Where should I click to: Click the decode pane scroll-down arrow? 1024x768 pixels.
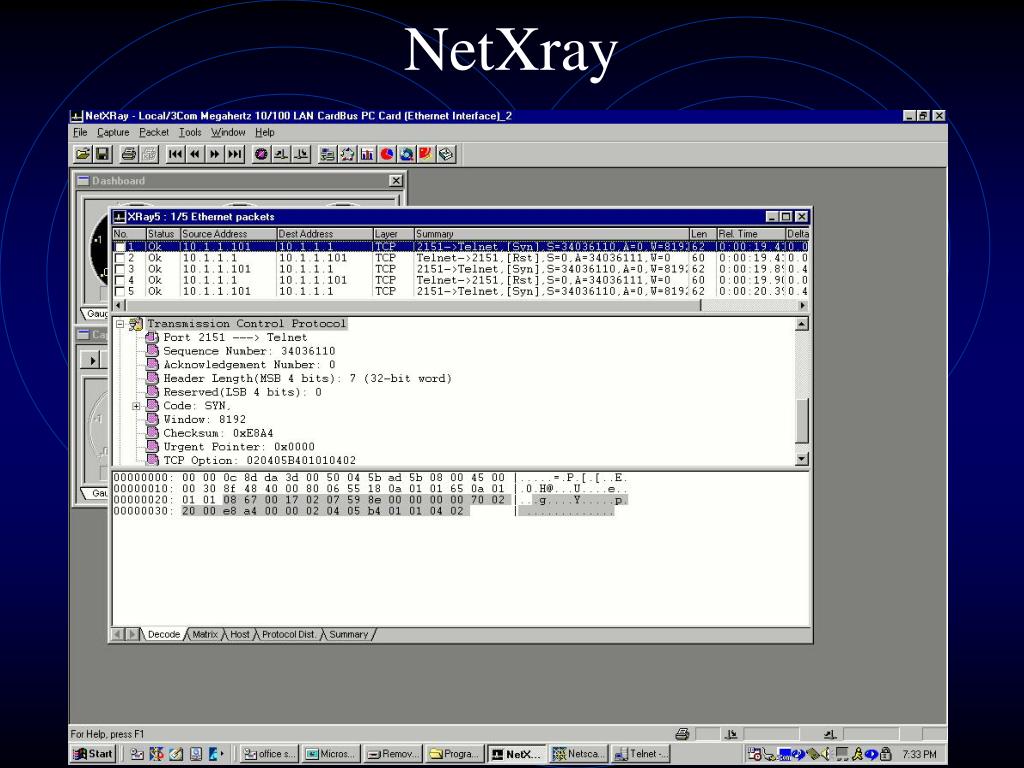click(802, 459)
